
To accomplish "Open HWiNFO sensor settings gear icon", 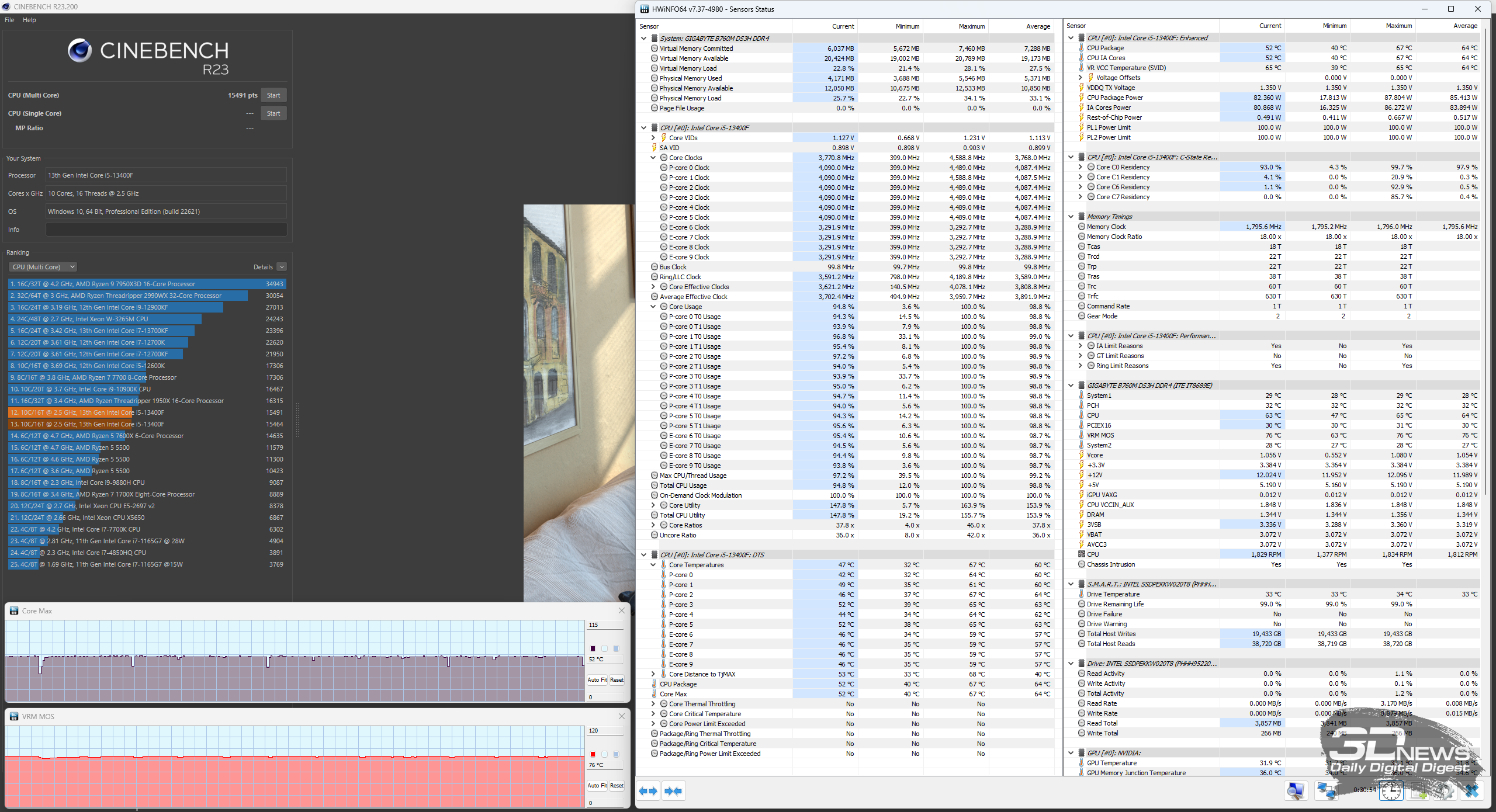I will click(1446, 791).
